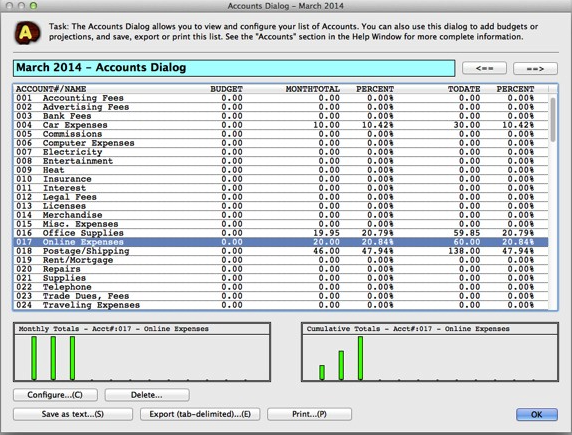Viewport: 572px width, 435px height.
Task: Select the 016 Office Supplies row
Action: 281,233
